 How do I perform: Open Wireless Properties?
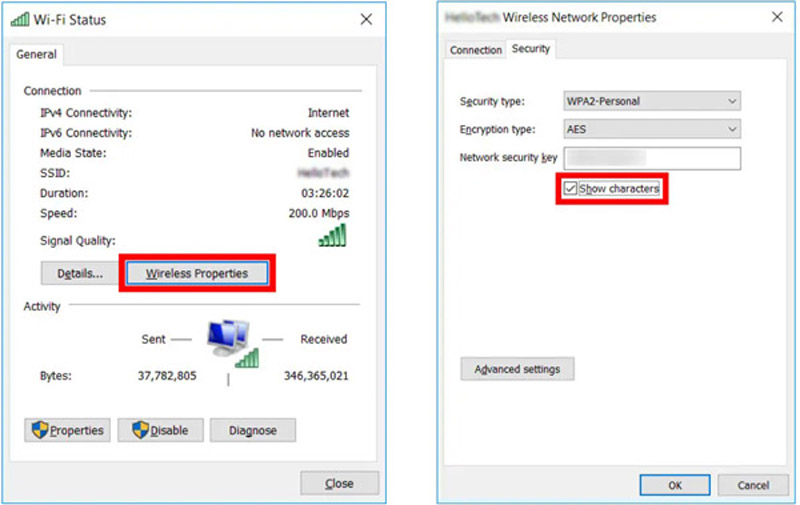coord(197,273)
